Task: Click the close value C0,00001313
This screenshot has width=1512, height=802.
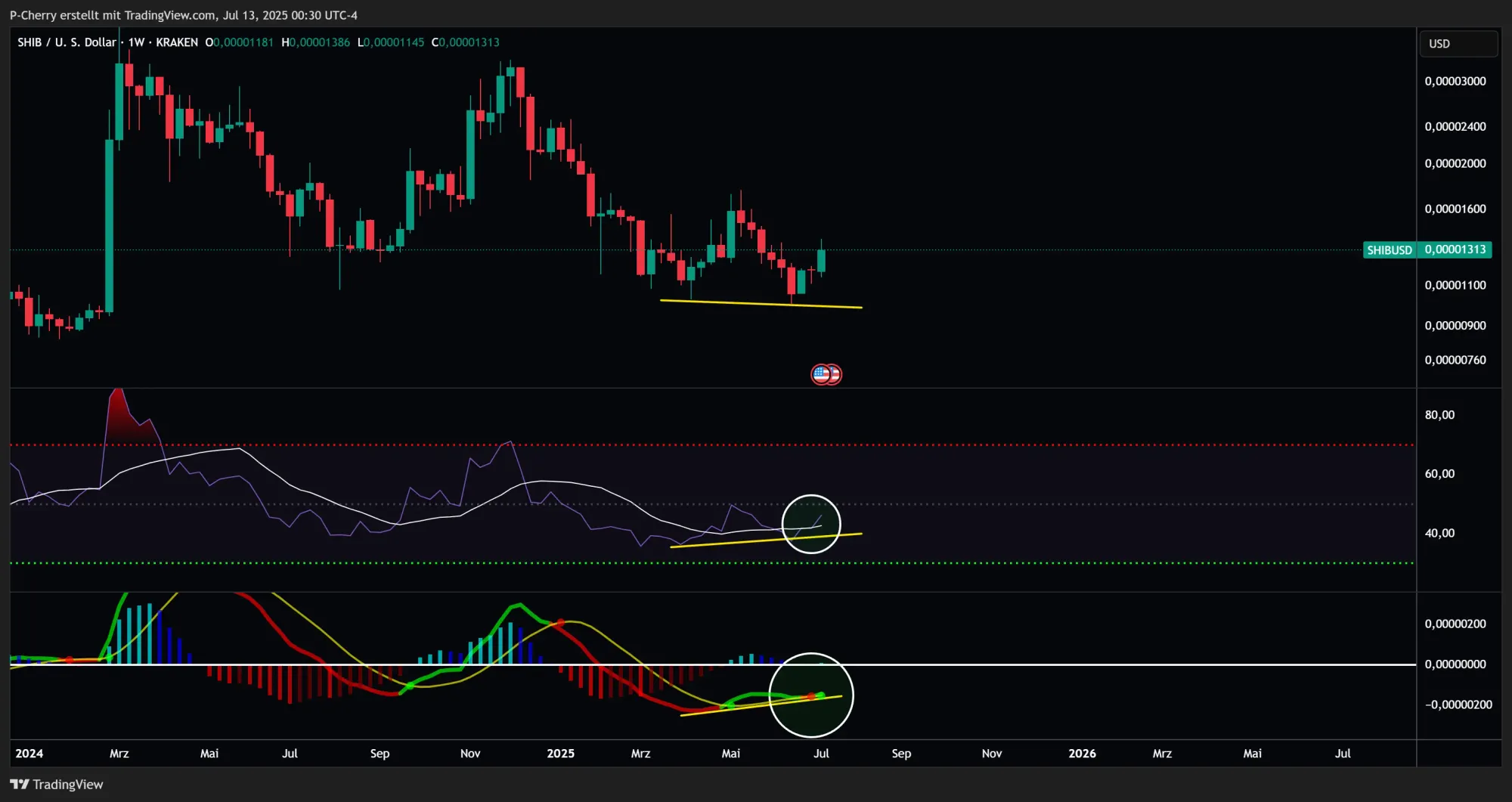Action: 466,42
